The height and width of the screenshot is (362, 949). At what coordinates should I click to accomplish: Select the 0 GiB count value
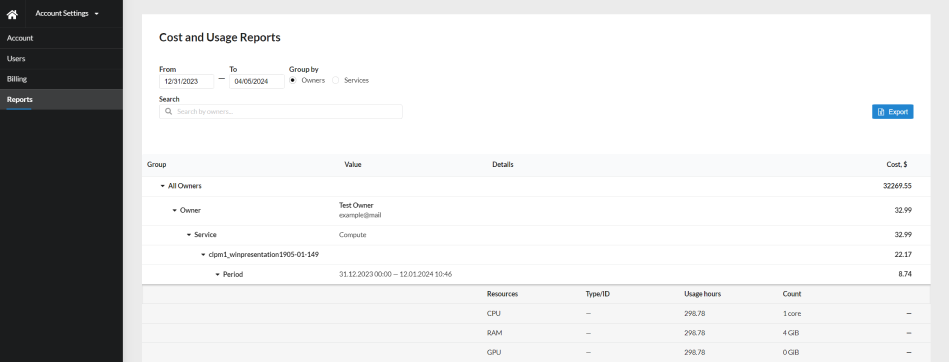pos(791,352)
